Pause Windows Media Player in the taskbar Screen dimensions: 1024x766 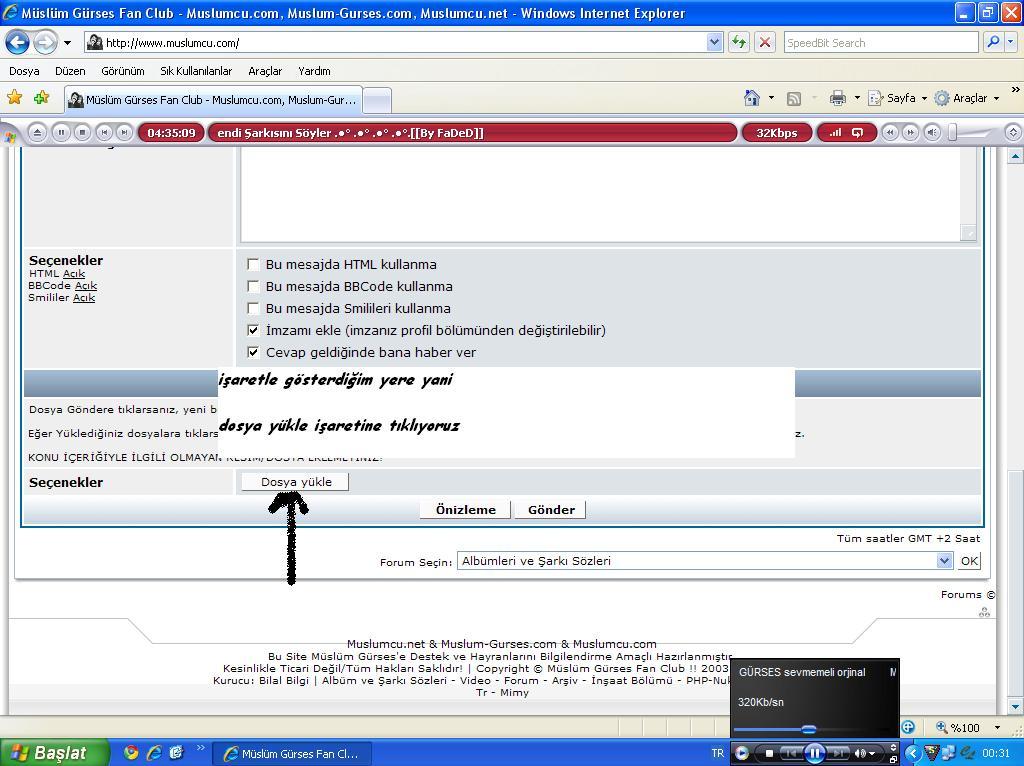coord(814,754)
